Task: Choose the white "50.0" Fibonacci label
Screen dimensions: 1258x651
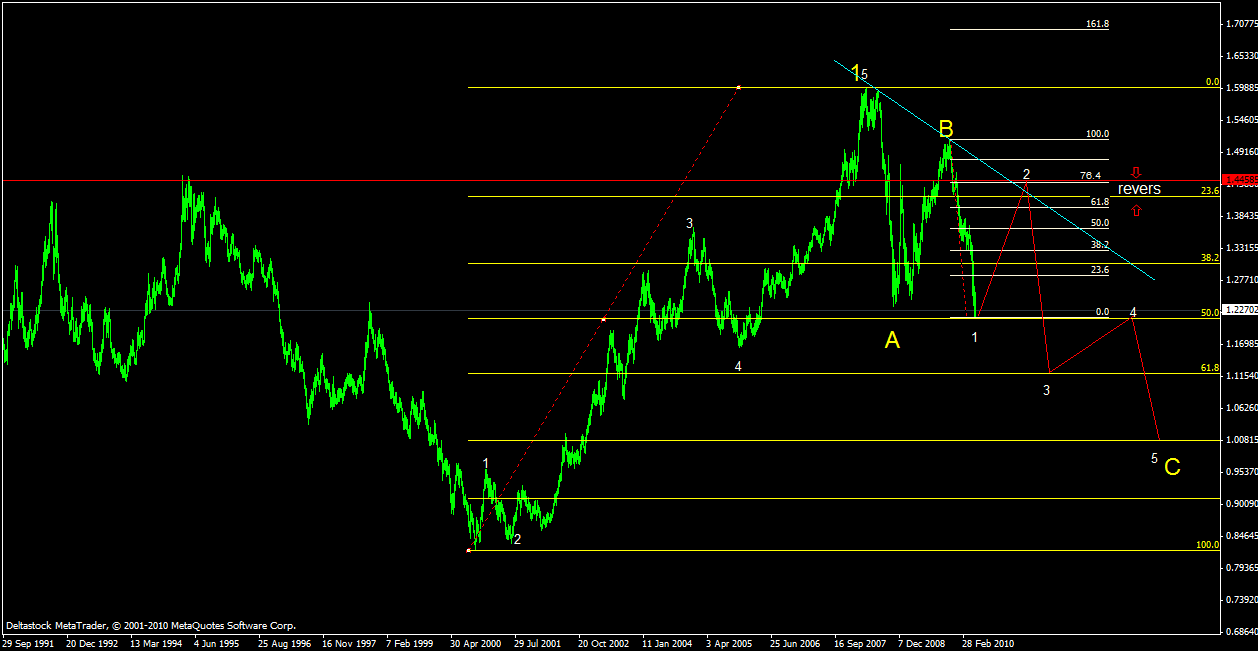Action: click(x=1100, y=223)
